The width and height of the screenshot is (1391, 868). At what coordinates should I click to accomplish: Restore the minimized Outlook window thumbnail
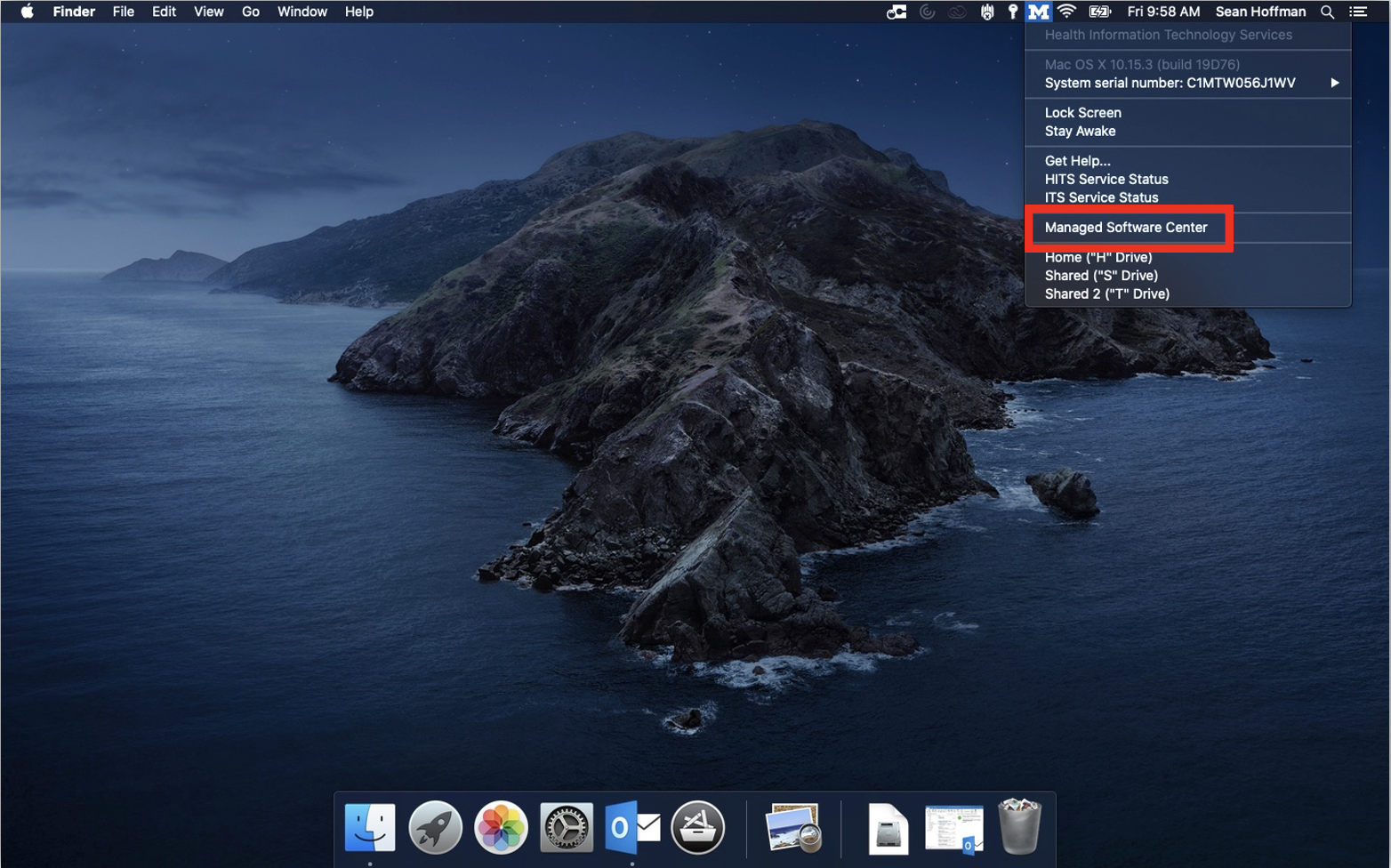click(953, 827)
